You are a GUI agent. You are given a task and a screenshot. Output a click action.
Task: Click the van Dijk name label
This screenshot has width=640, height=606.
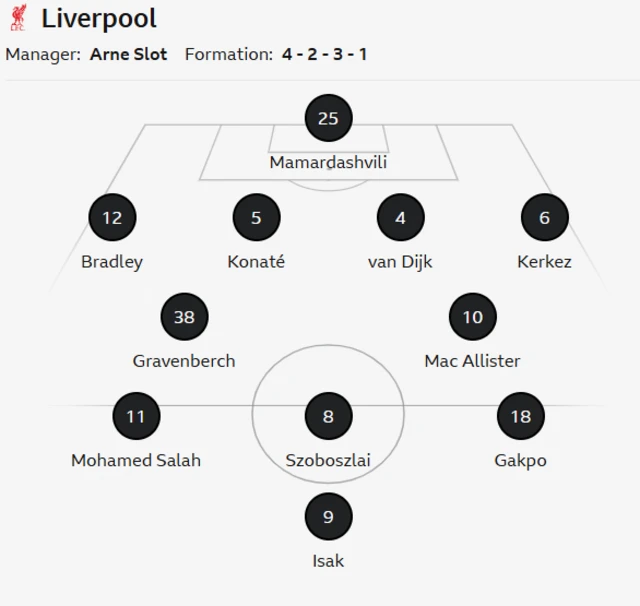[x=400, y=261]
